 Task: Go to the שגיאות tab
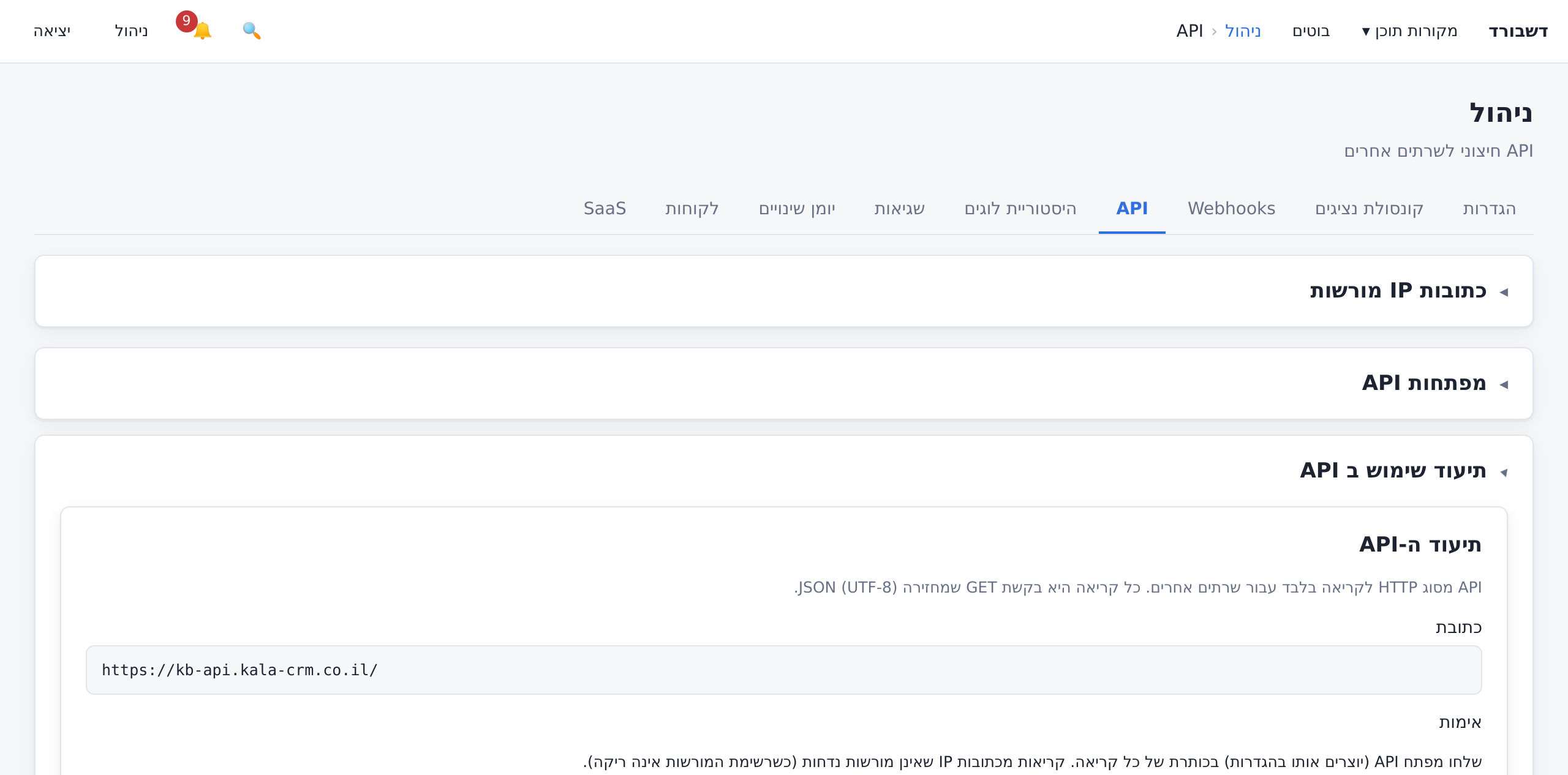point(899,209)
